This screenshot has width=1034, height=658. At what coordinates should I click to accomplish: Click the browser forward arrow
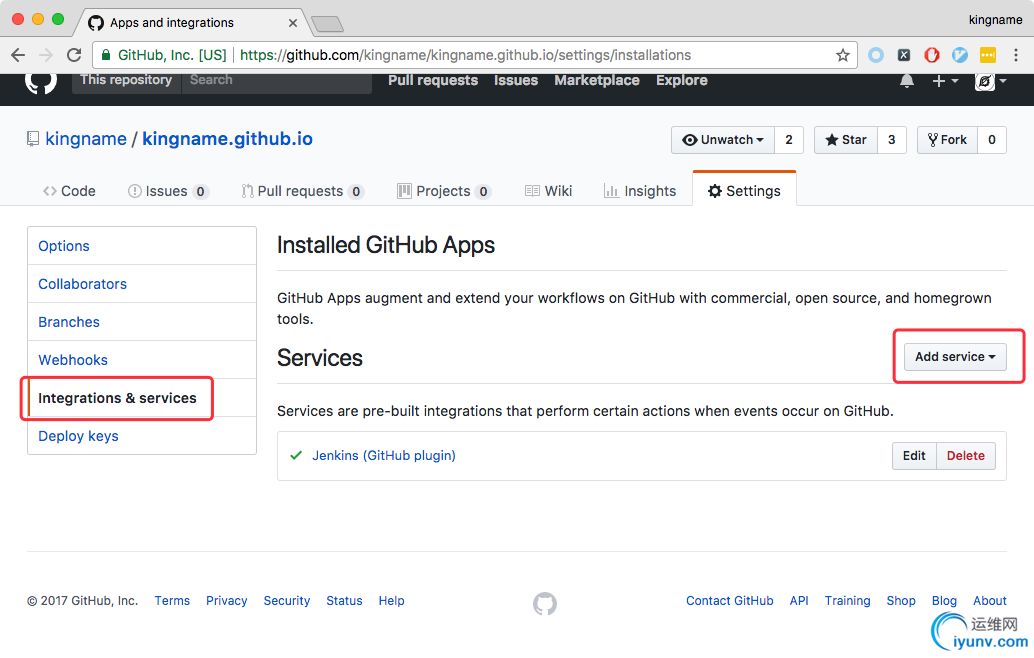click(46, 55)
